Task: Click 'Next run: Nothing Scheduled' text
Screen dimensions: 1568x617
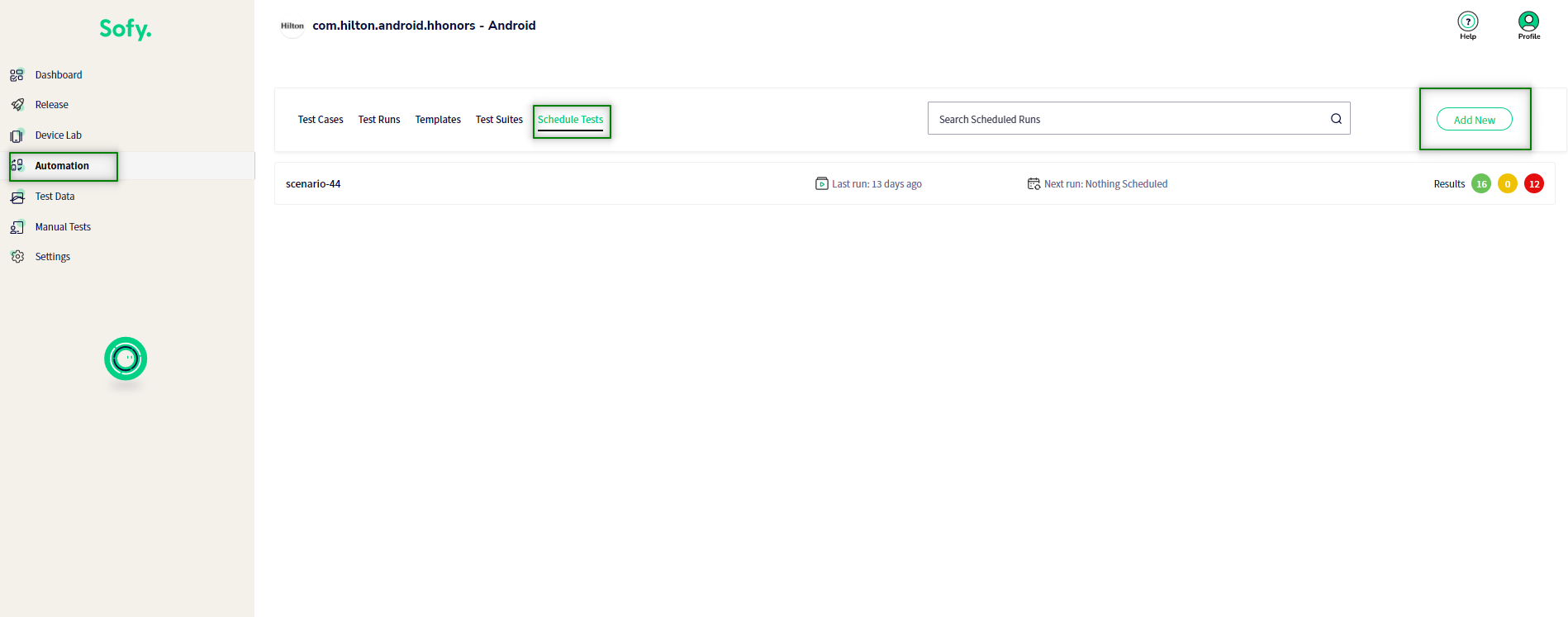Action: point(1105,184)
